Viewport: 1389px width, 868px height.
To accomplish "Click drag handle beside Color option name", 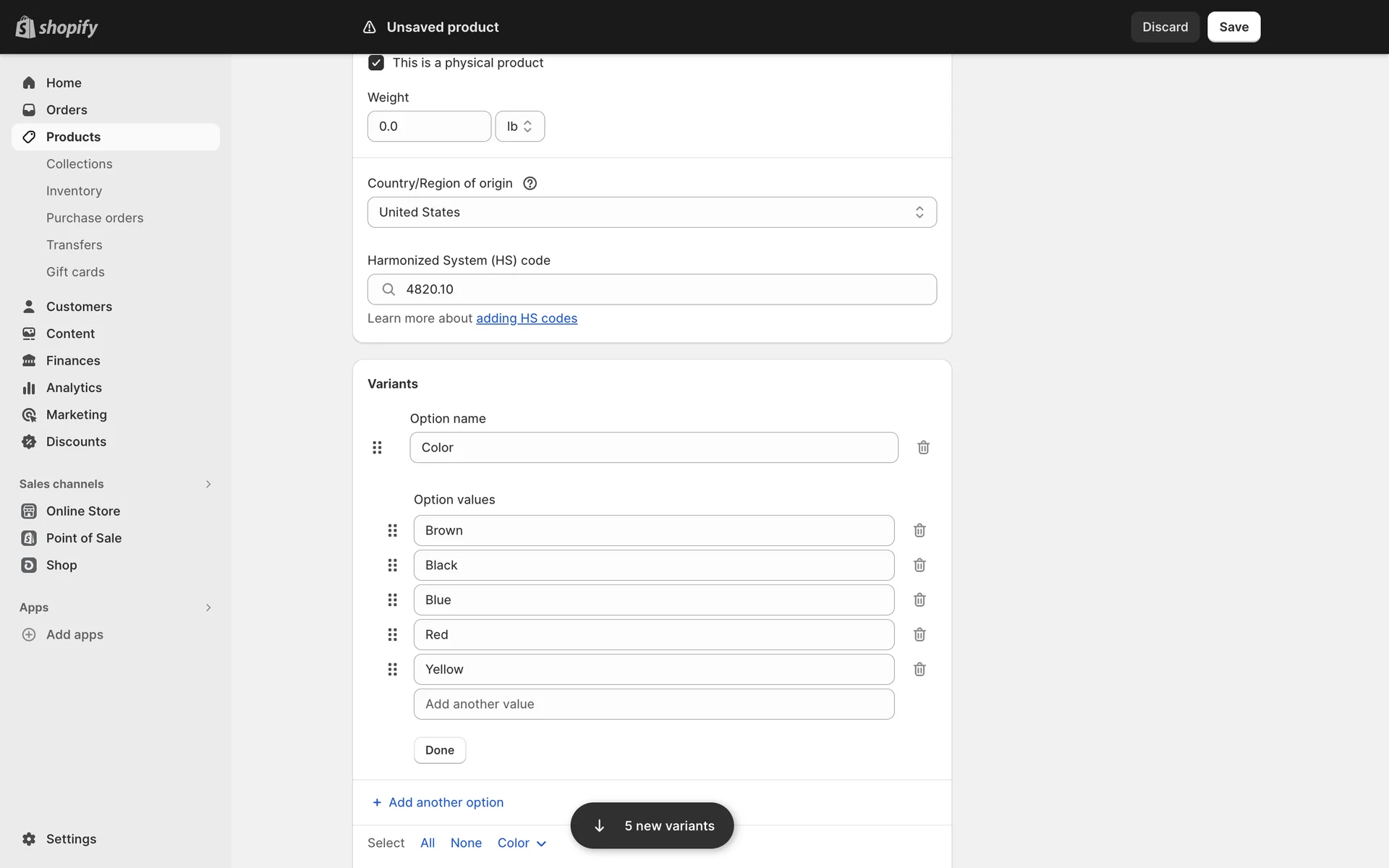I will (x=377, y=448).
